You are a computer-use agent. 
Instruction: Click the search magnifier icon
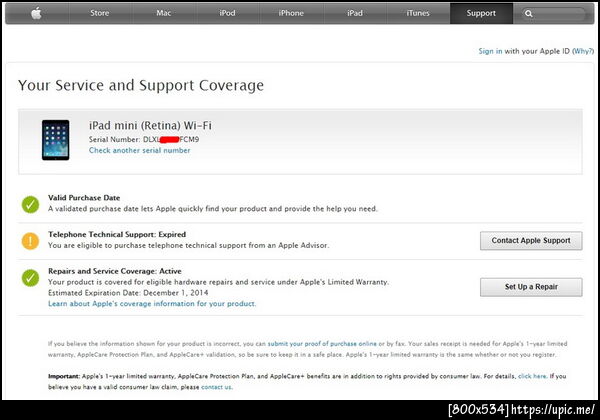click(528, 14)
